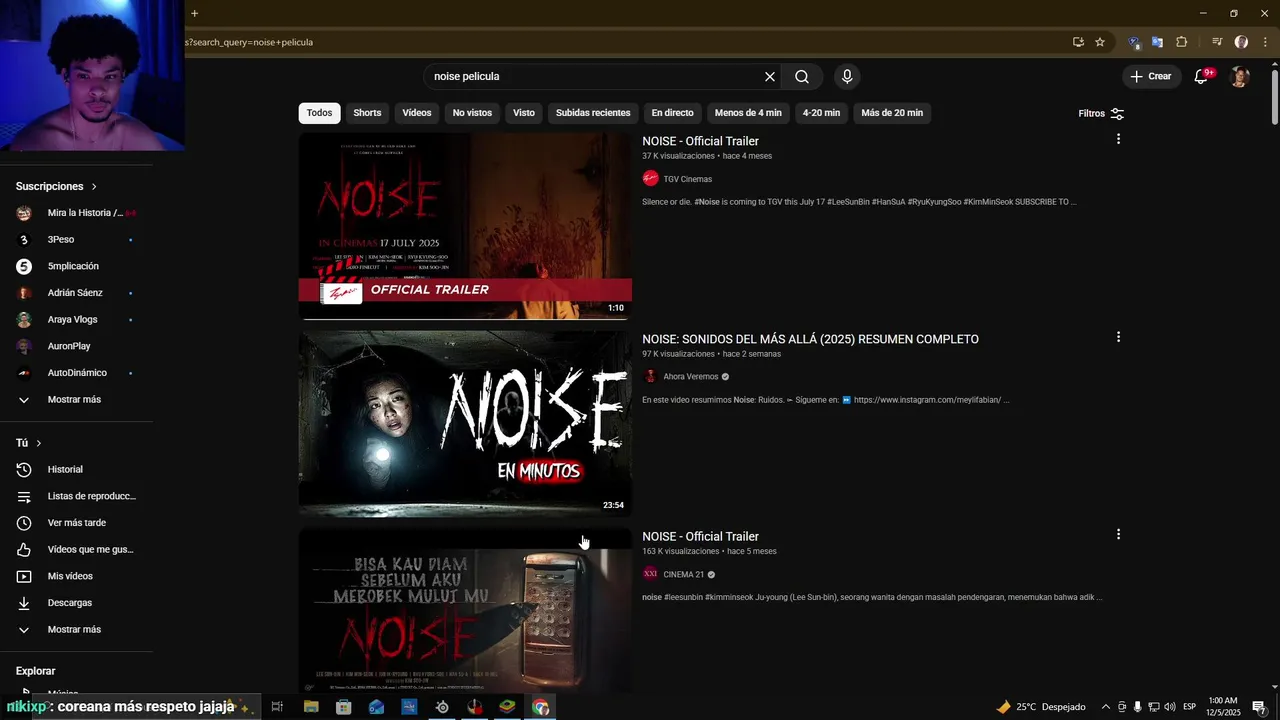Open more options for the TGV Cinemas trailer

[1118, 139]
